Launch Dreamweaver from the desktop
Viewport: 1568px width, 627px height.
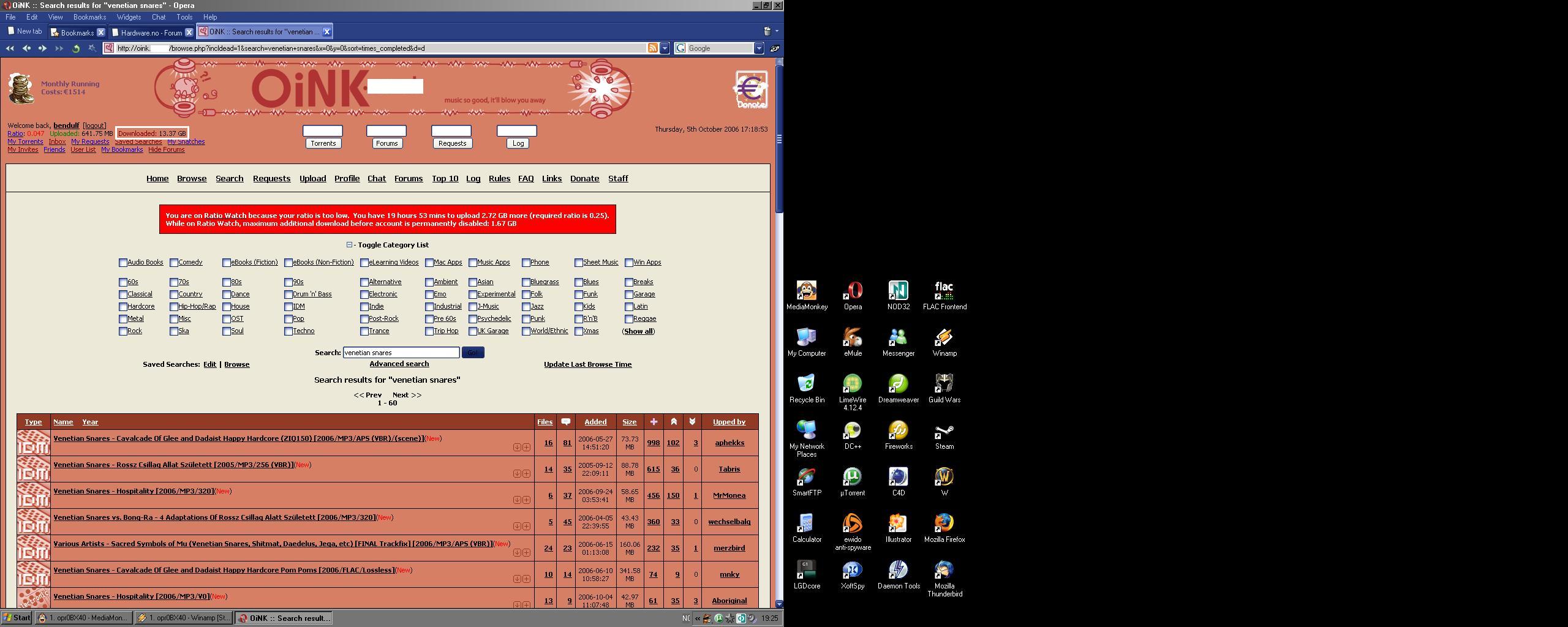[x=899, y=389]
